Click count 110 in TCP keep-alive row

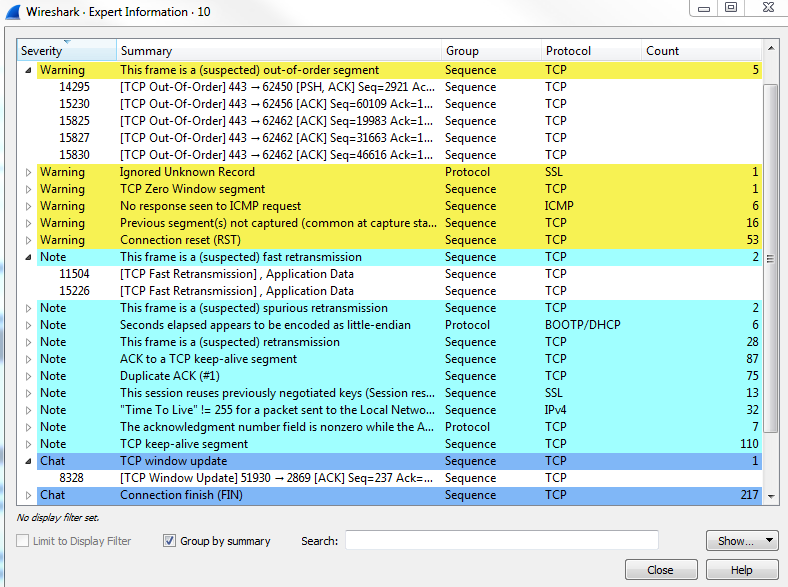749,444
